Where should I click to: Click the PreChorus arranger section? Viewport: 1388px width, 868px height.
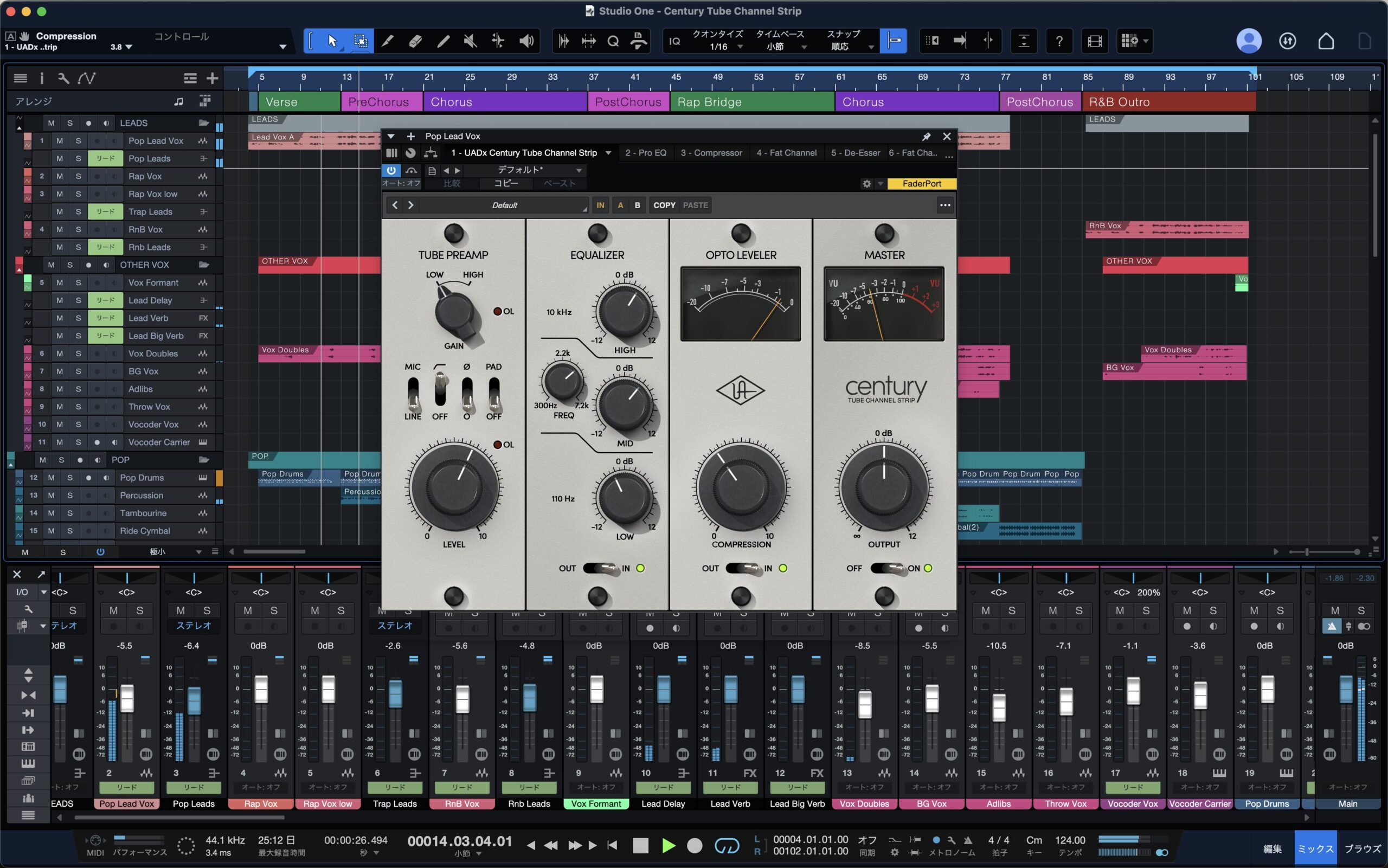click(382, 101)
